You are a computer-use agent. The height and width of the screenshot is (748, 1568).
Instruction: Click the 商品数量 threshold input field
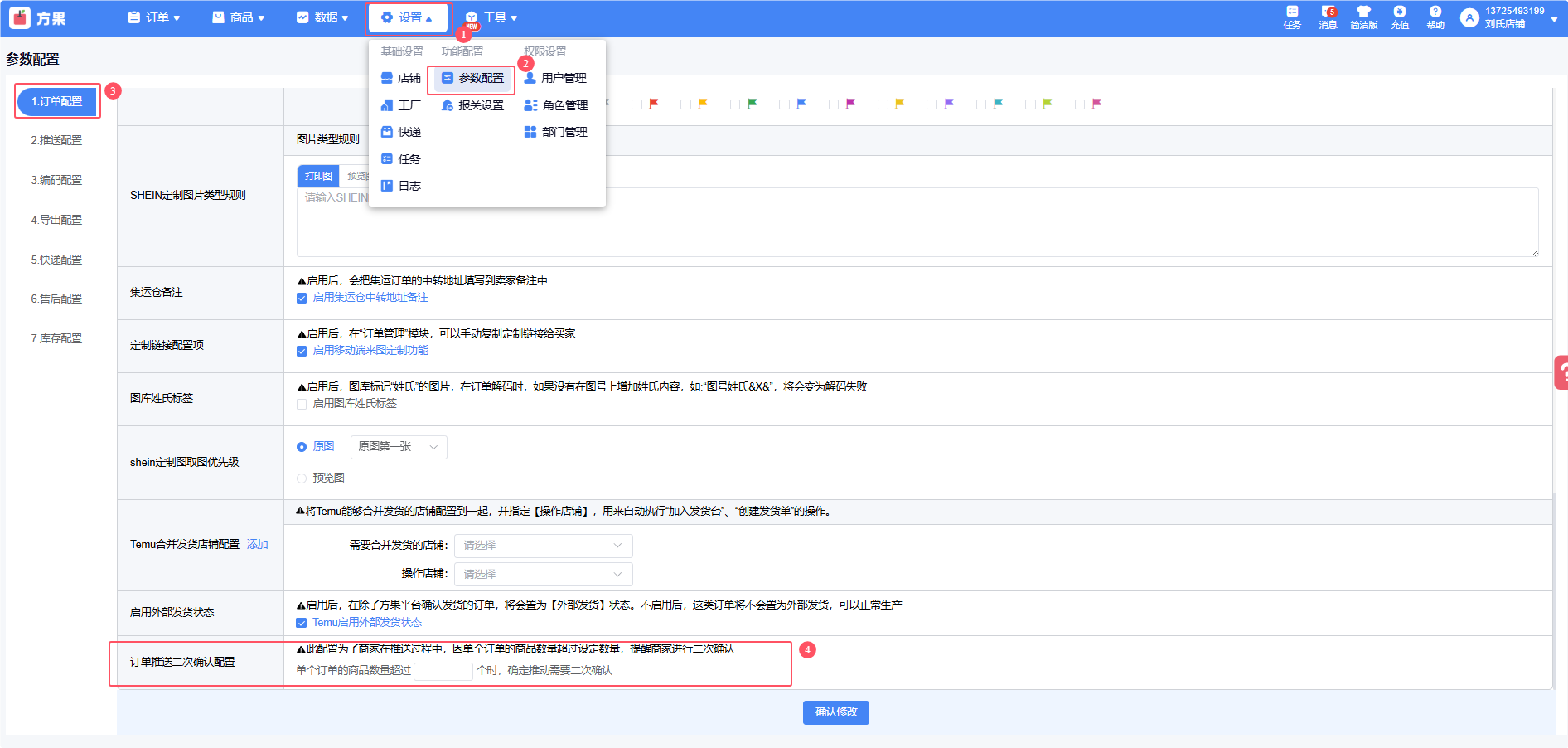(443, 671)
